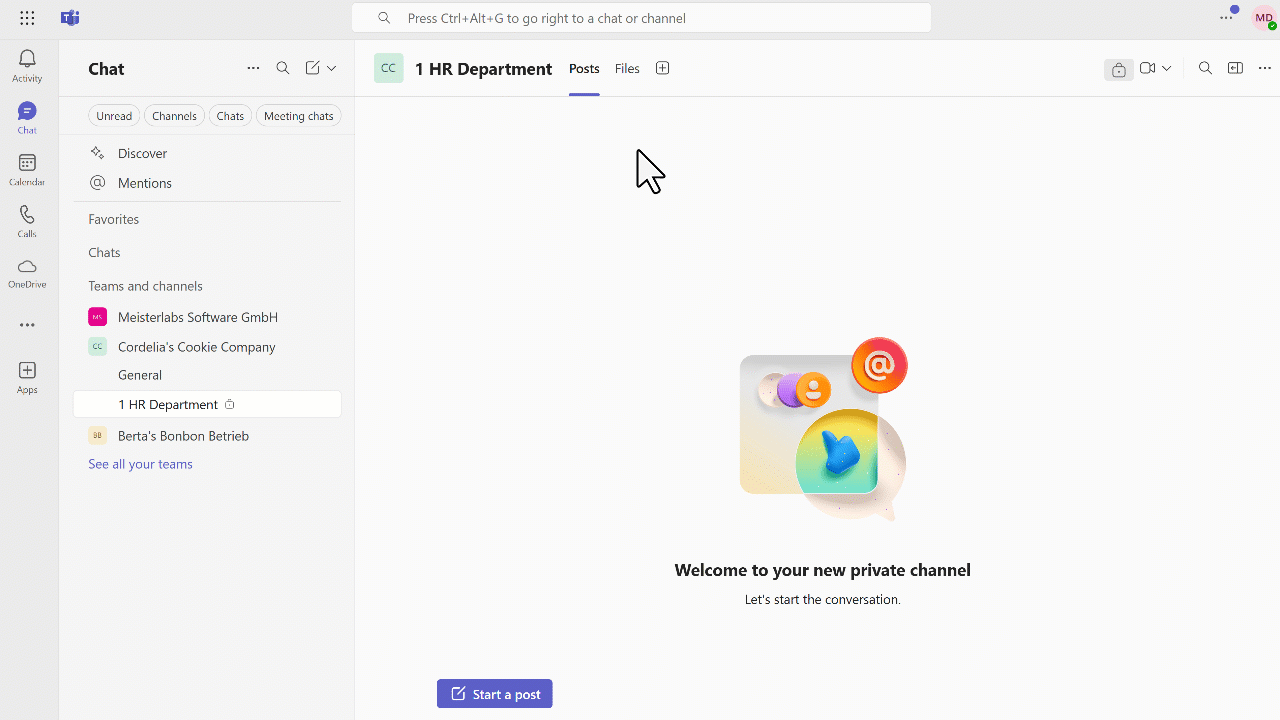This screenshot has width=1280, height=720.
Task: Click Welcome to your new private channel text
Action: 822,570
